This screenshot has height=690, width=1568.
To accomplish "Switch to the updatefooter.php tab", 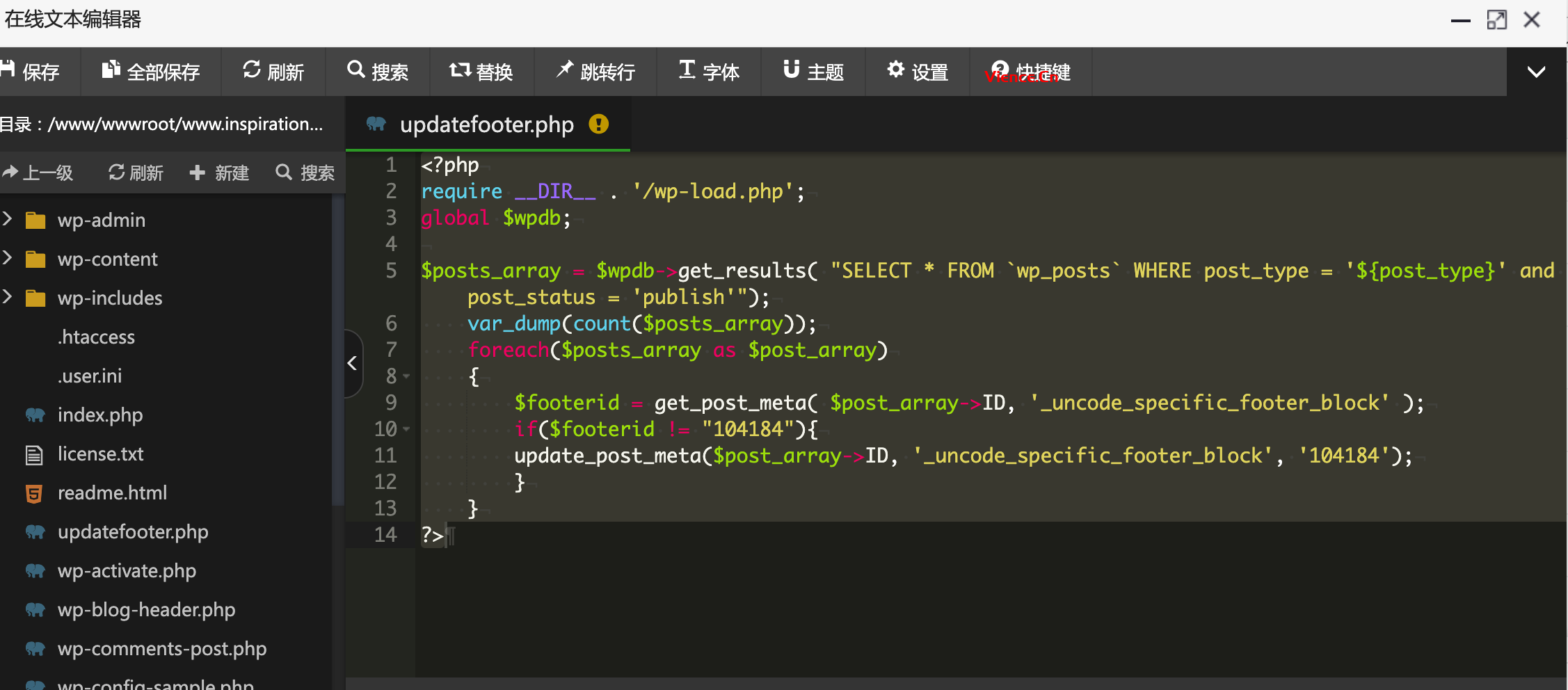I will [486, 125].
